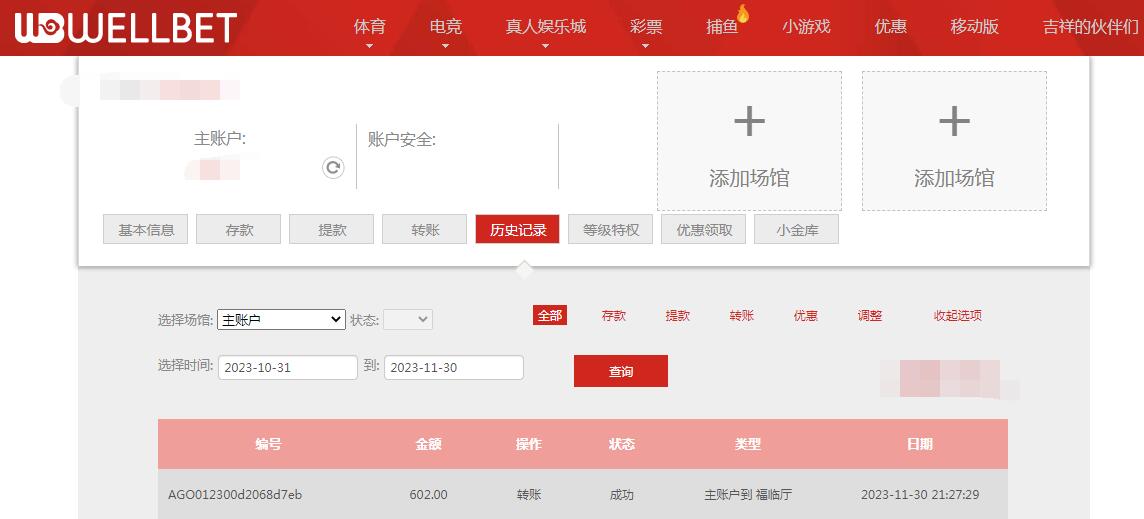Filter records by 调整
Viewport: 1144px width, 519px height.
click(x=870, y=316)
